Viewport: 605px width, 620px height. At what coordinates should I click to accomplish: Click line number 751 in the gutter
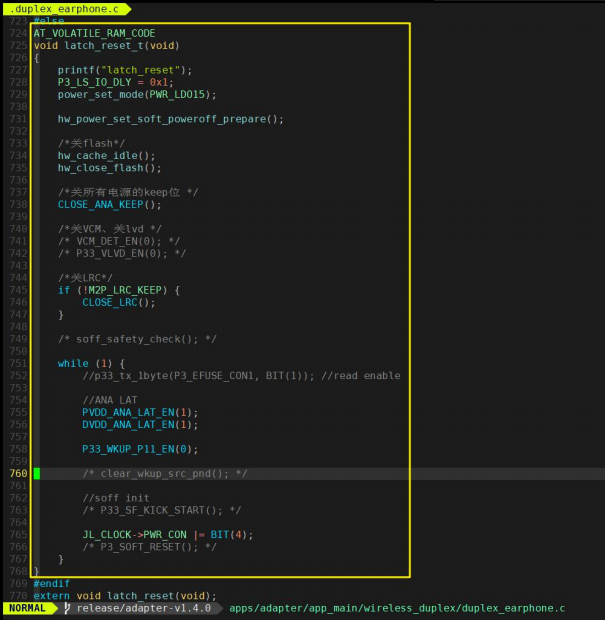click(x=18, y=363)
